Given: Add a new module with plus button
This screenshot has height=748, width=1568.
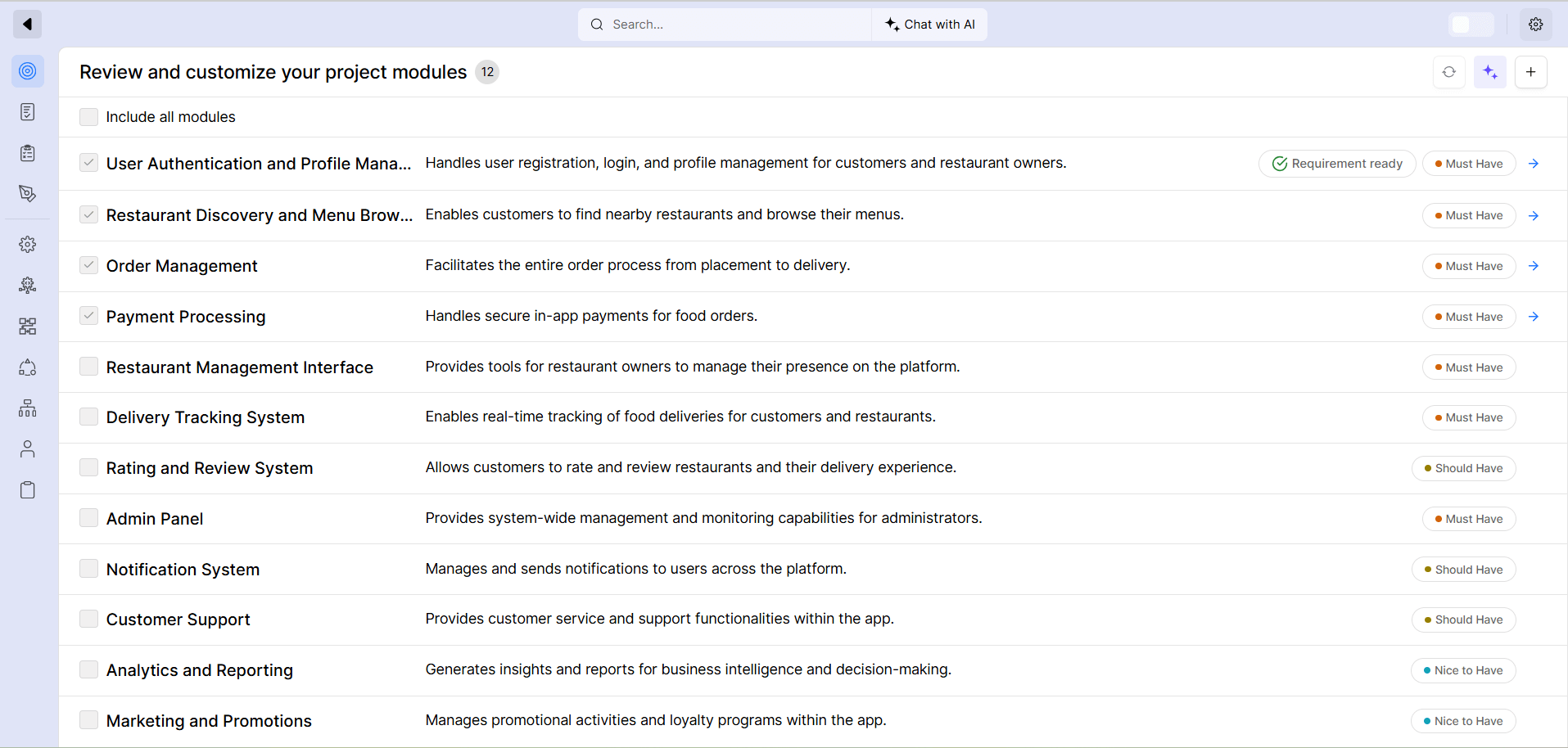Looking at the screenshot, I should [1531, 72].
